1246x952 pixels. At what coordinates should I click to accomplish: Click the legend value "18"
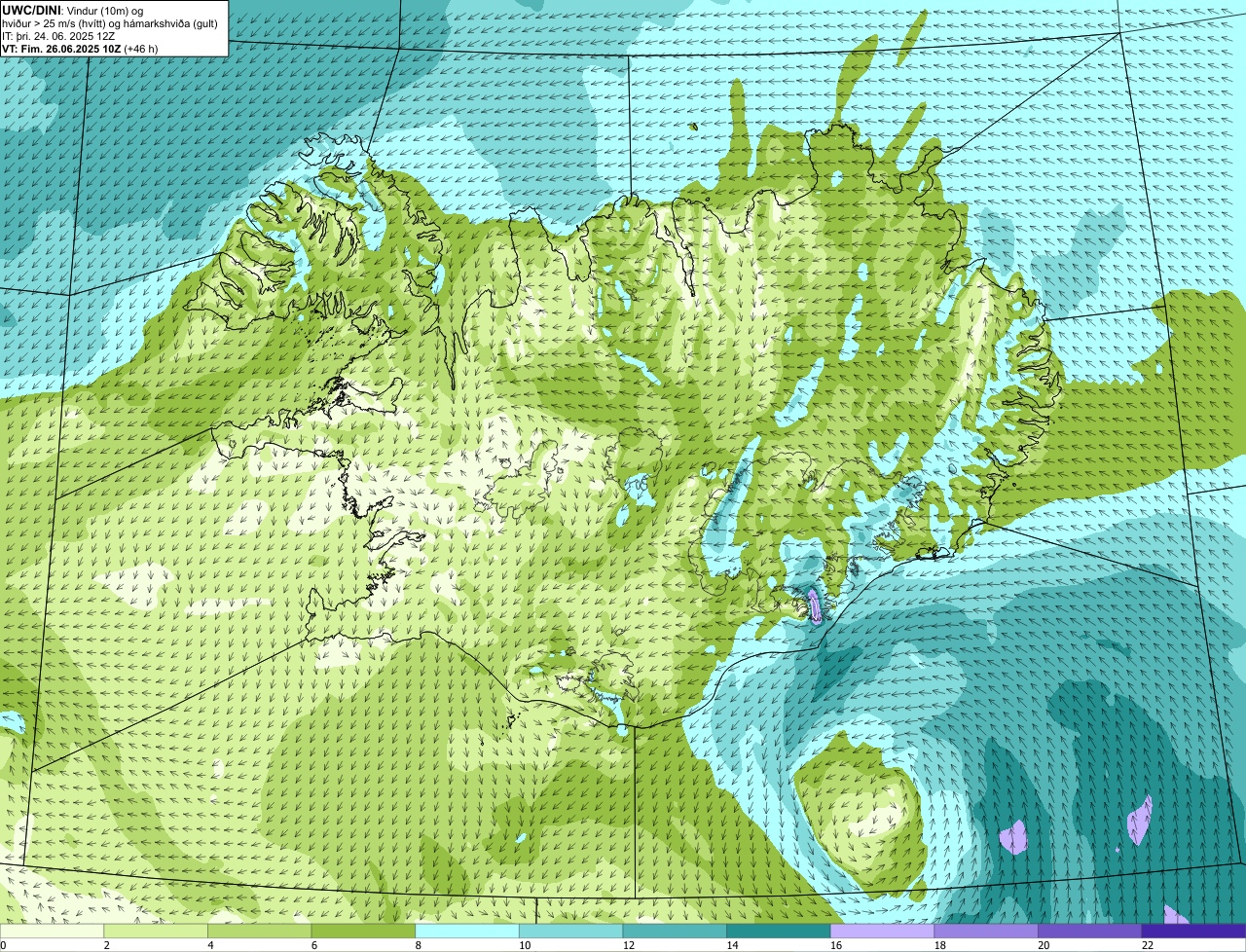pos(939,945)
